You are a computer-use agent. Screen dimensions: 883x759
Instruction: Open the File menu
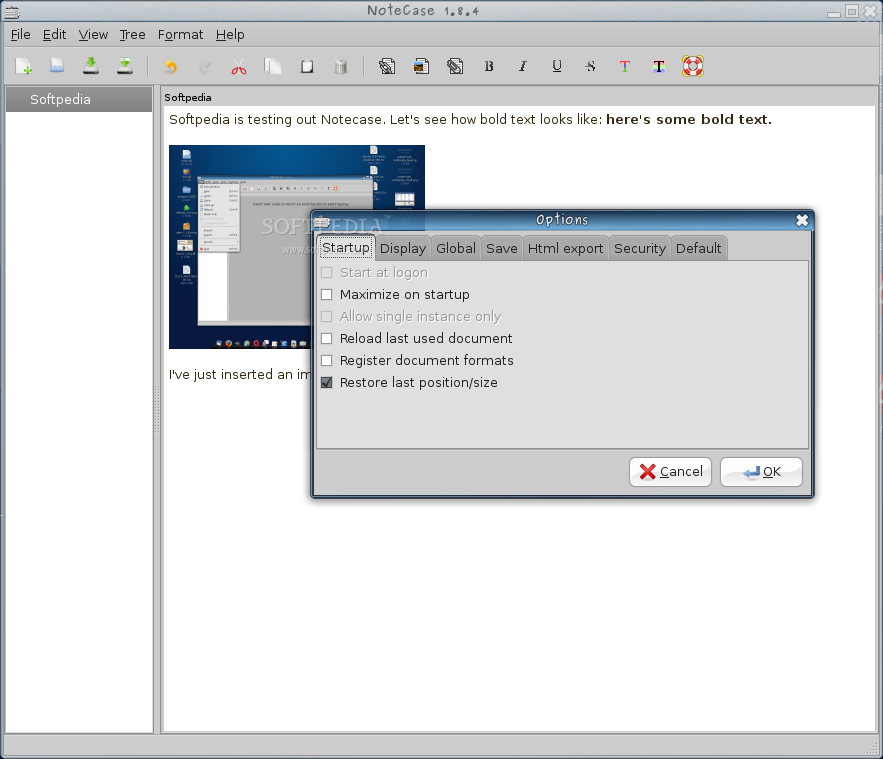click(x=20, y=35)
